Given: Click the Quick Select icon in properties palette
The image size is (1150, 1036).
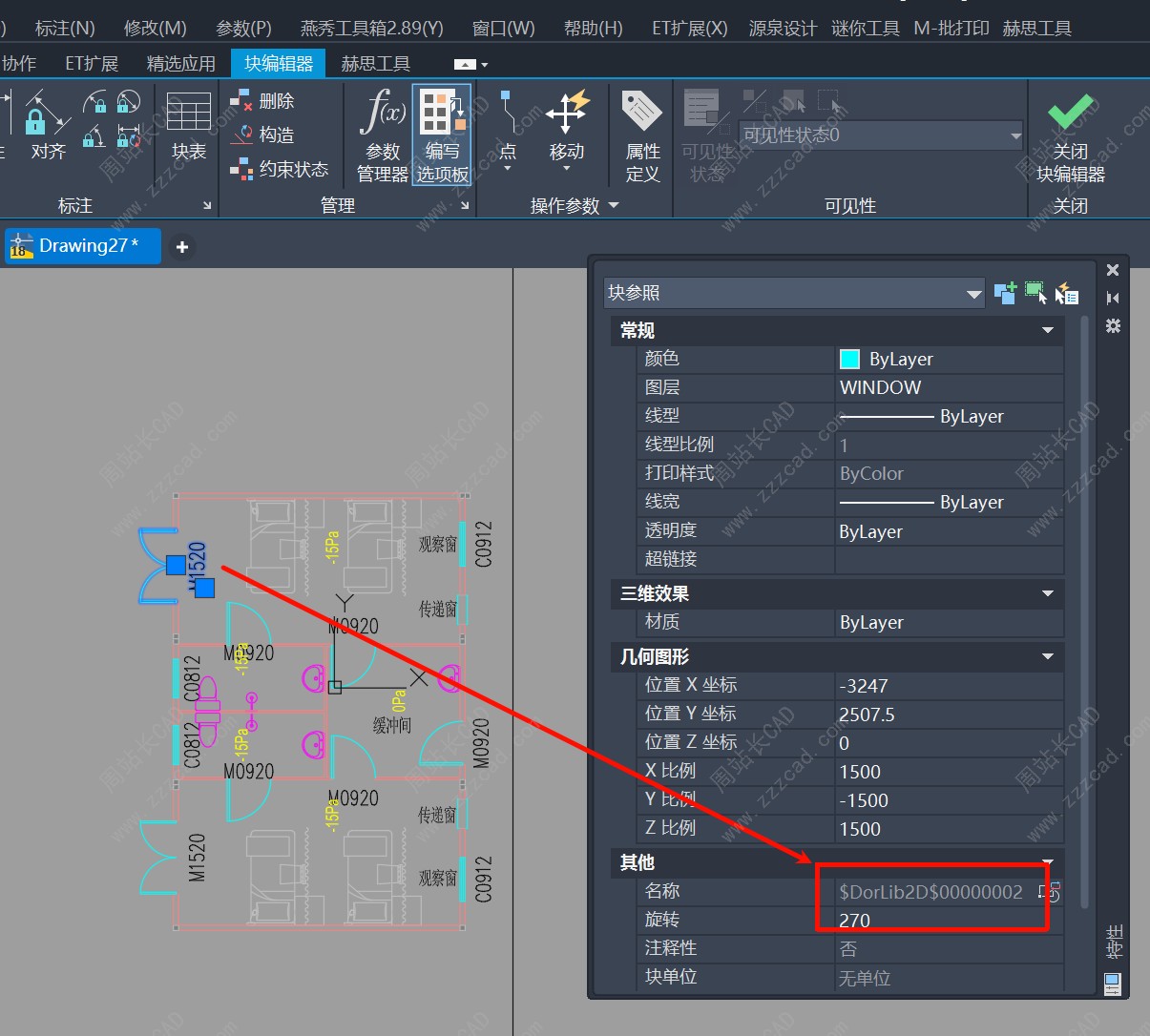Looking at the screenshot, I should tap(1067, 294).
